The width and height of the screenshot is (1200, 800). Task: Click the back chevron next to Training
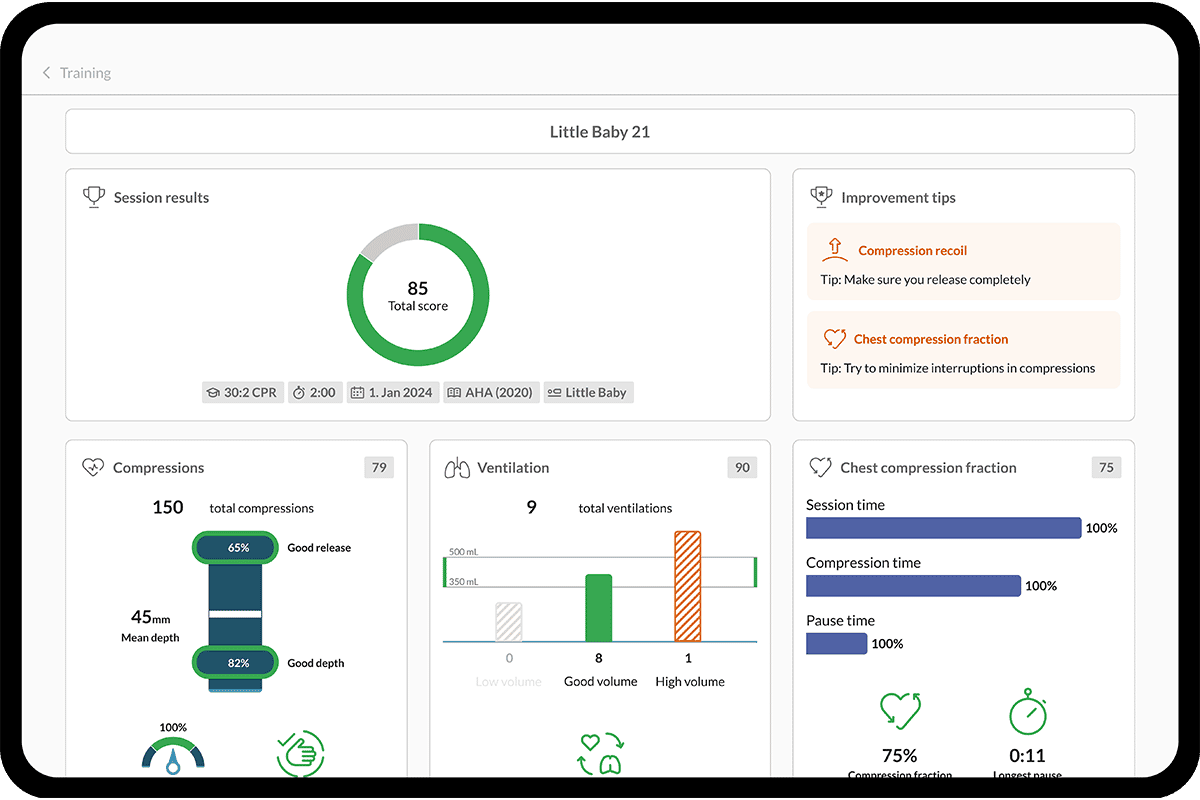coord(46,73)
